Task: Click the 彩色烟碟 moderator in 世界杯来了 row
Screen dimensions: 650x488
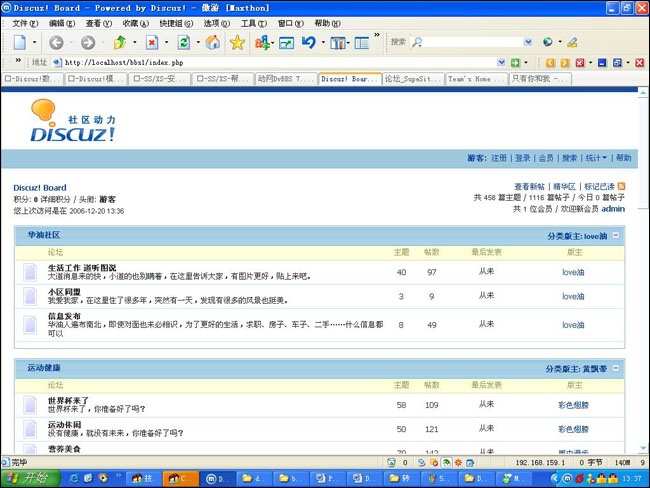Action: (x=573, y=405)
